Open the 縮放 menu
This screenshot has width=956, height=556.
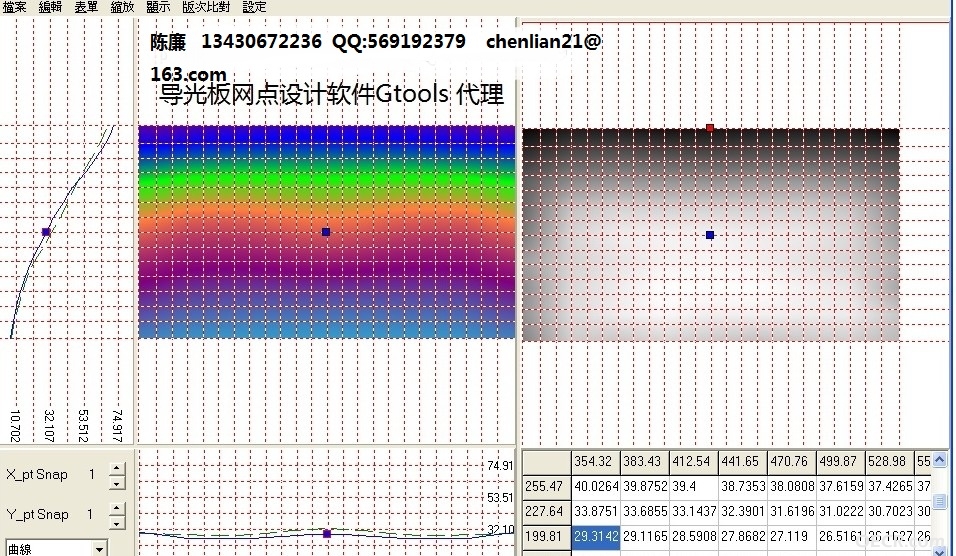click(x=122, y=7)
